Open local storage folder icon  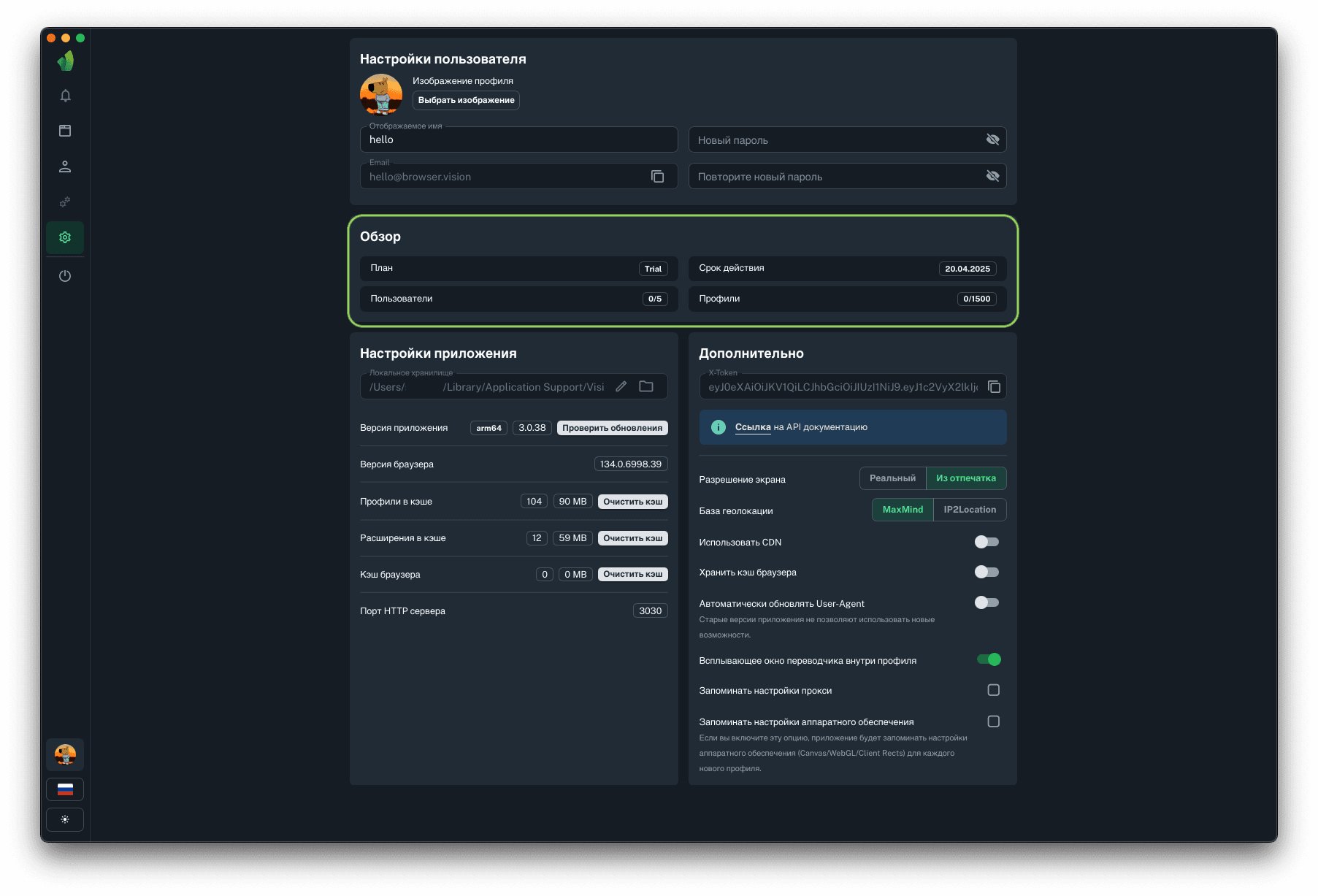point(646,387)
